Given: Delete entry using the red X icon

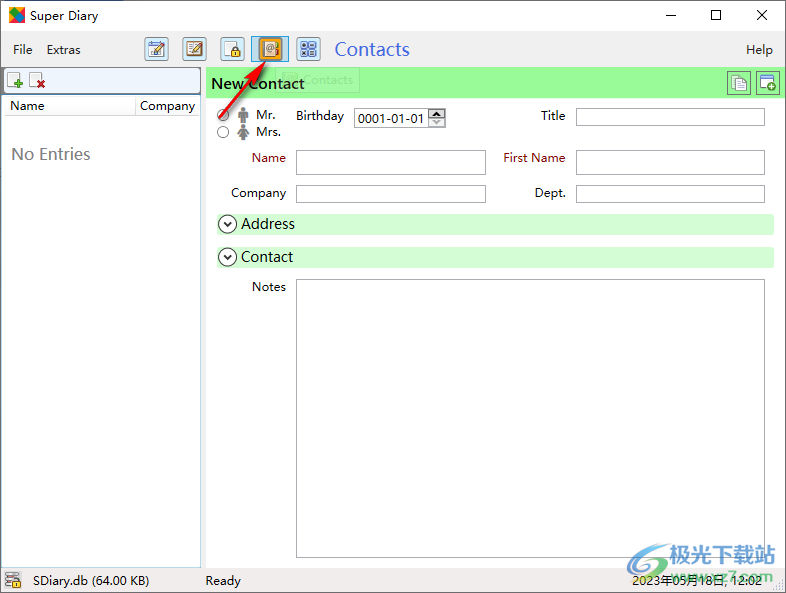Looking at the screenshot, I should (37, 80).
